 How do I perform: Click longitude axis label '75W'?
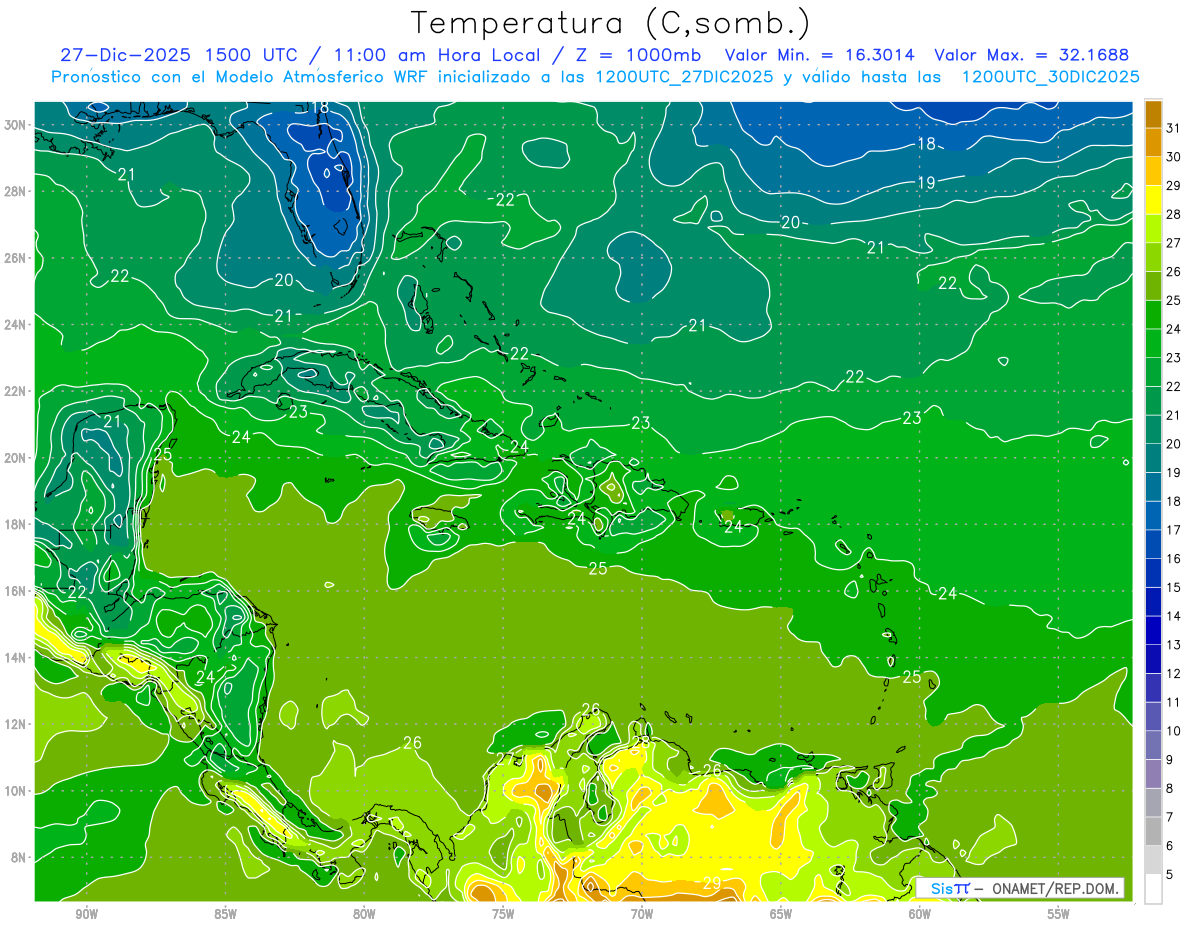click(x=503, y=914)
